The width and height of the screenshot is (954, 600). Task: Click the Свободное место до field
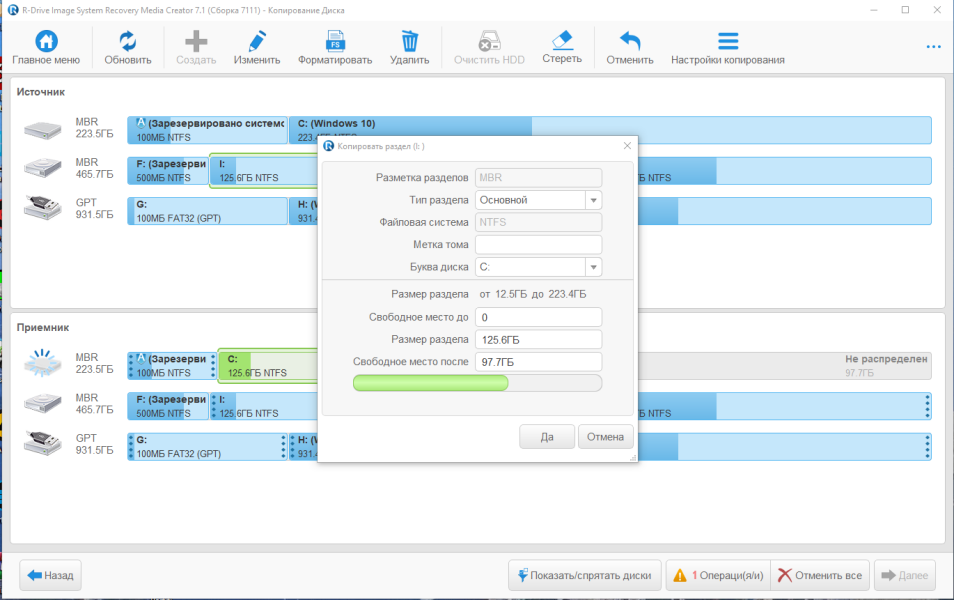pyautogui.click(x=538, y=317)
